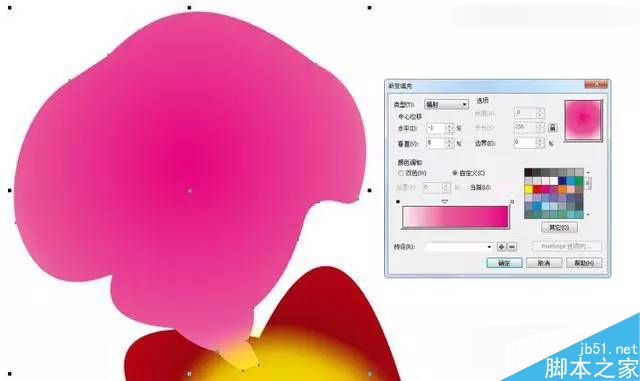Click the remove preset minus icon
This screenshot has height=381, width=640.
512,247
